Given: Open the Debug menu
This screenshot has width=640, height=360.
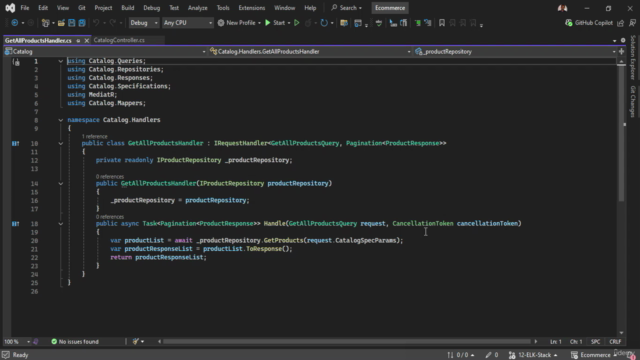Looking at the screenshot, I should pyautogui.click(x=151, y=8).
